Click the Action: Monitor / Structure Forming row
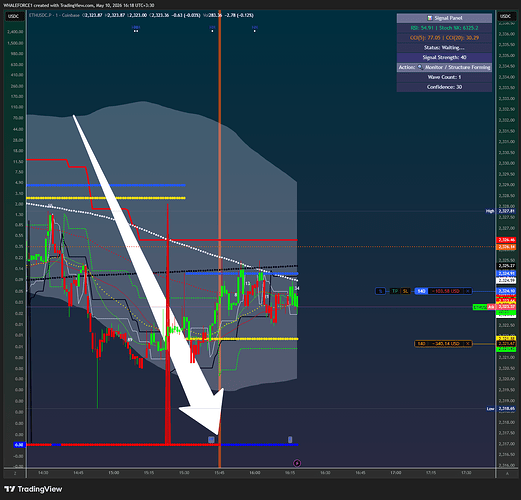The height and width of the screenshot is (500, 521). 444,67
